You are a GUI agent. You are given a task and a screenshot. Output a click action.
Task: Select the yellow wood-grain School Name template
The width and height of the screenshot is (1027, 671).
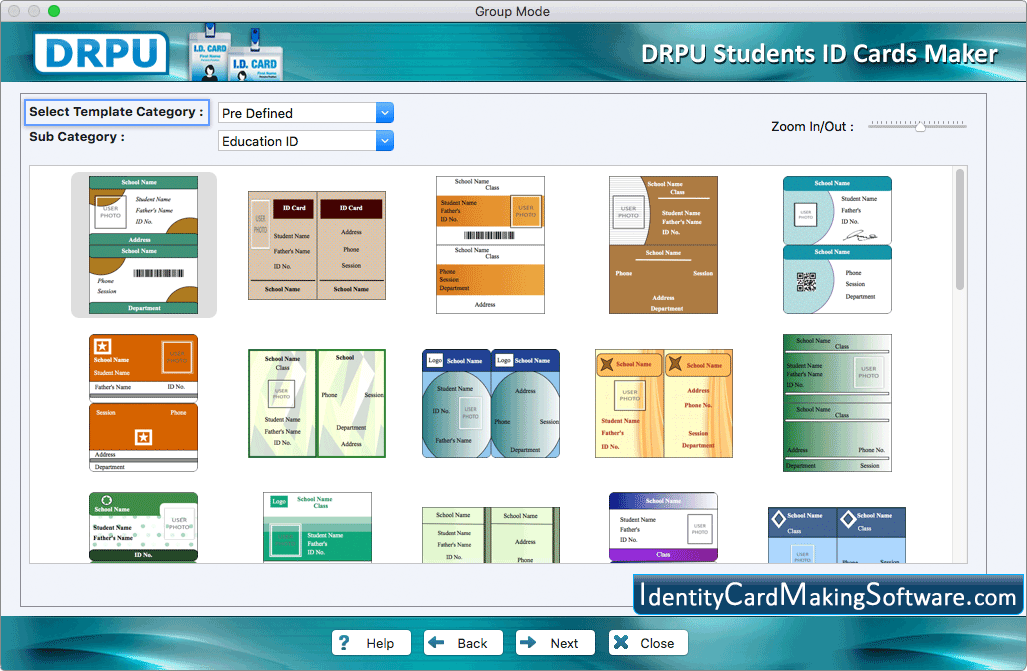point(663,403)
